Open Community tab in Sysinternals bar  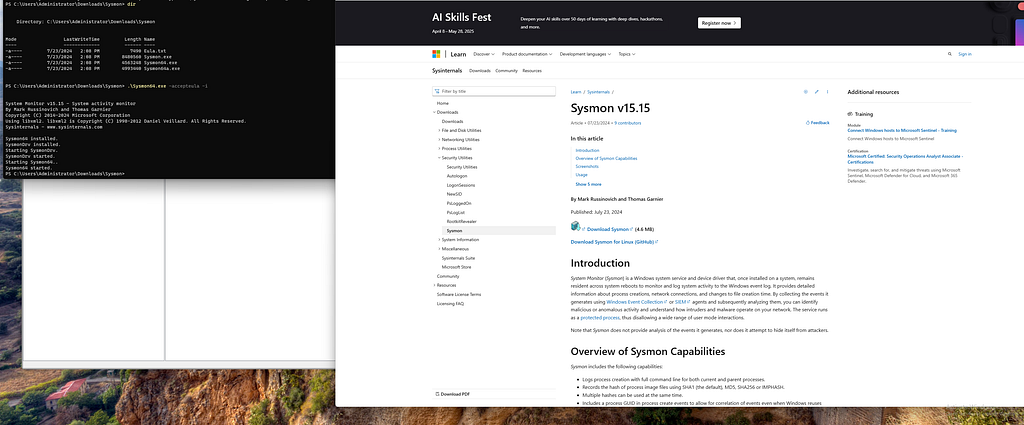pyautogui.click(x=506, y=71)
